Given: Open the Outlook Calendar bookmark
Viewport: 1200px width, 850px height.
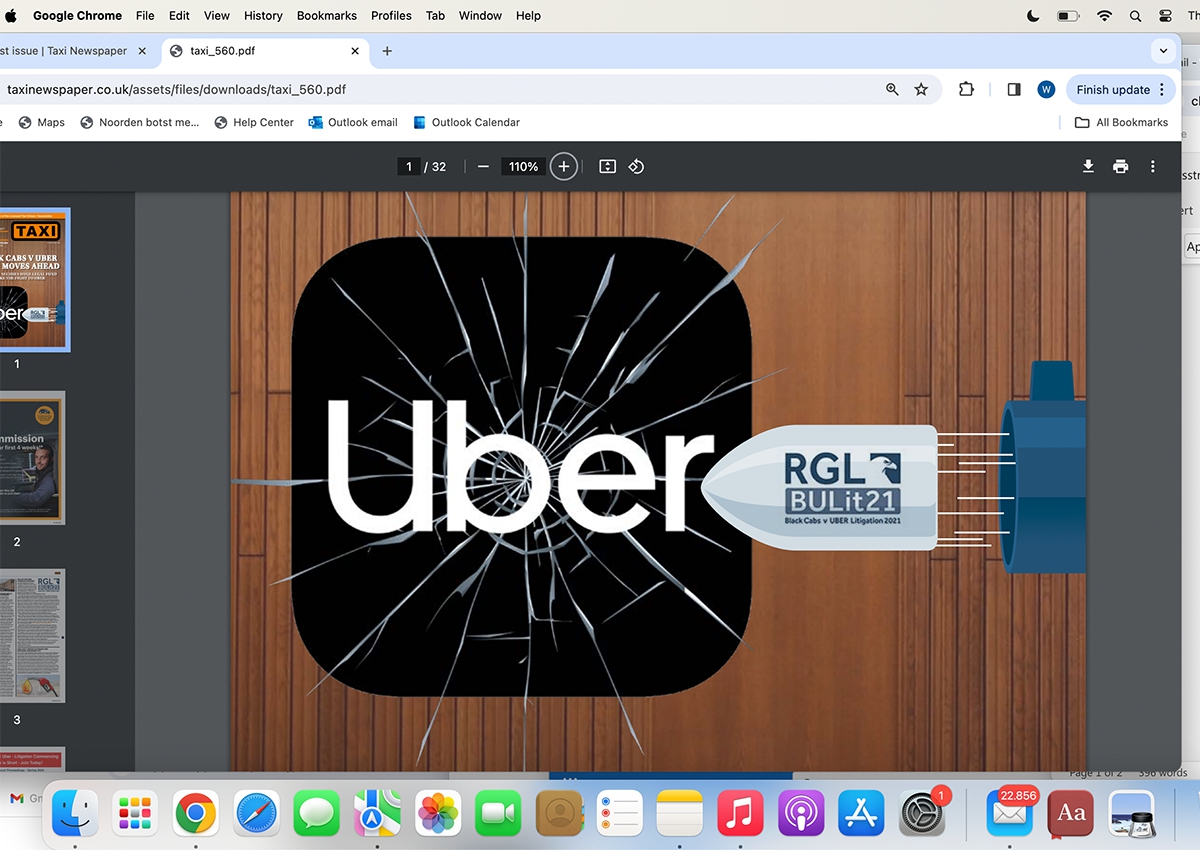Looking at the screenshot, I should [x=465, y=123].
